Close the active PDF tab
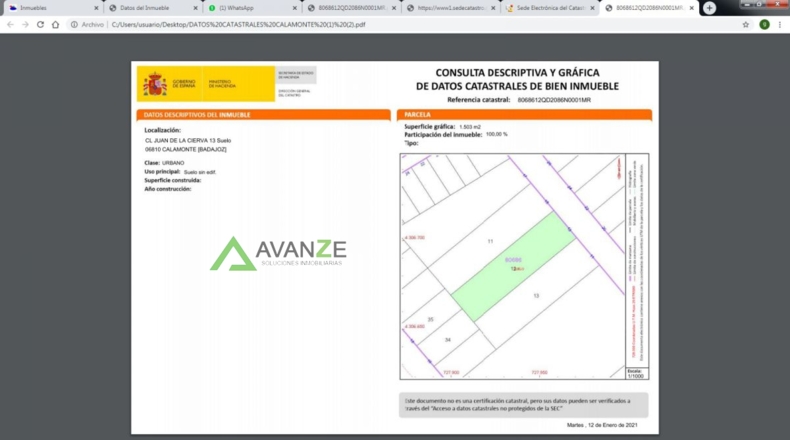The image size is (790, 440). point(692,8)
